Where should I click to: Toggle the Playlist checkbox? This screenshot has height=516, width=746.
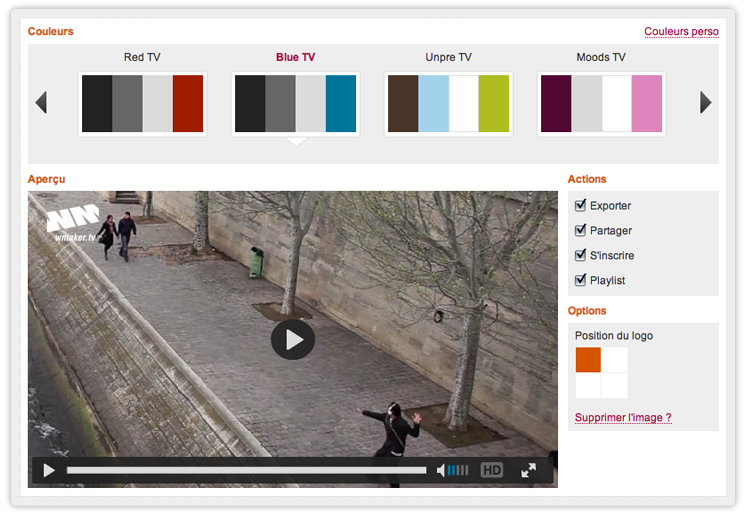pyautogui.click(x=581, y=280)
